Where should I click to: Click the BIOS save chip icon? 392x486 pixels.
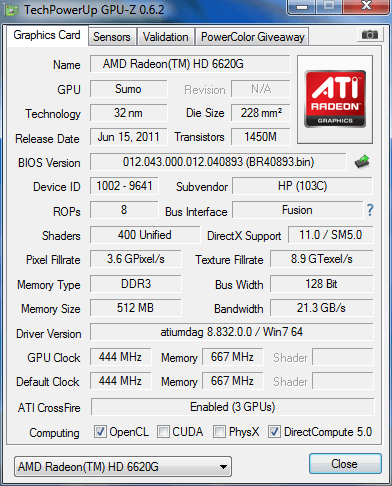[x=362, y=162]
